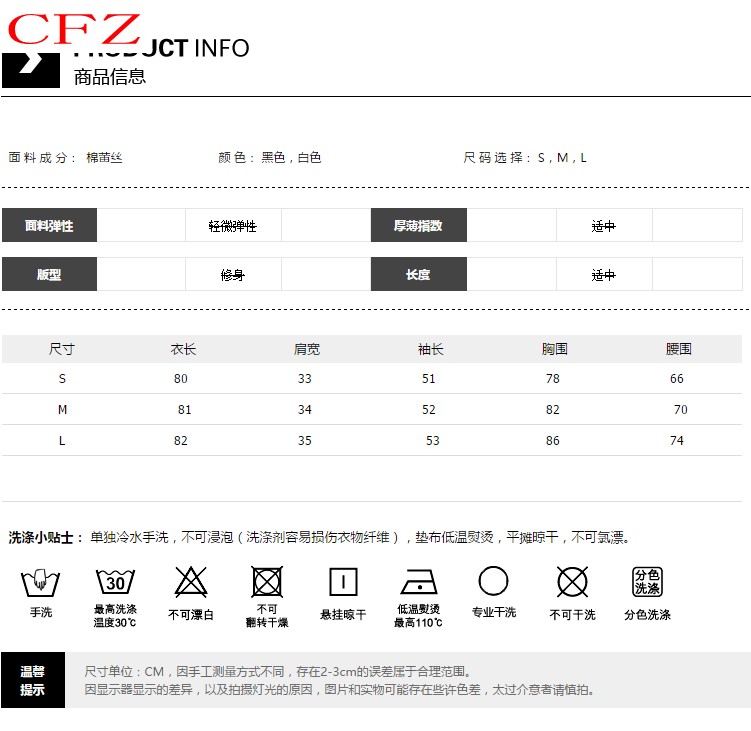
Task: Click the 分色洗涤 separate colors wash icon
Action: point(647,581)
